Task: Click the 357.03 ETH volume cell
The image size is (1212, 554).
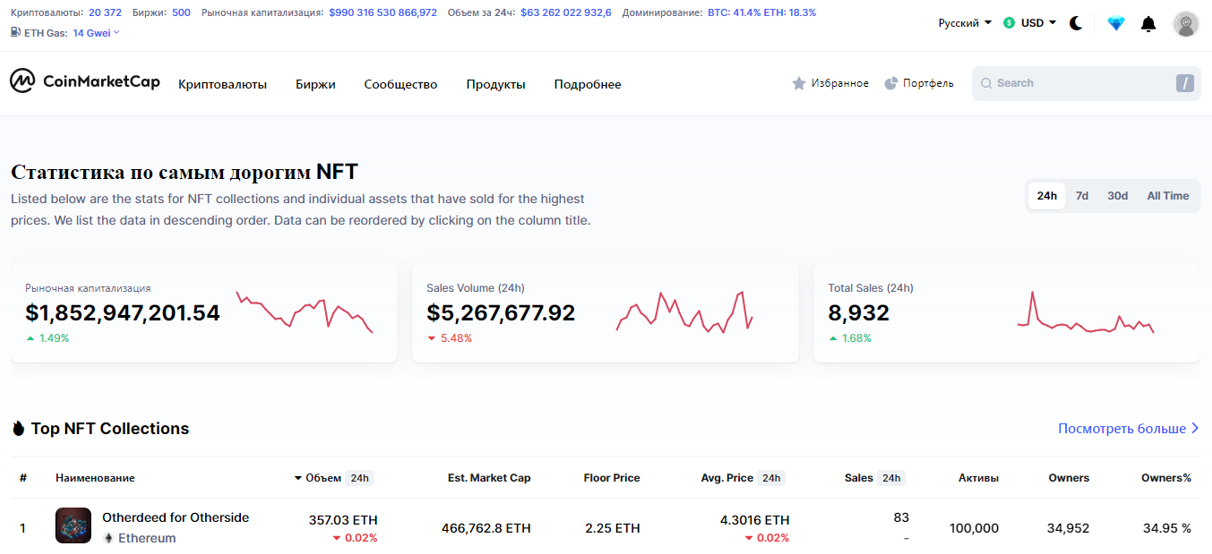Action: tap(343, 520)
